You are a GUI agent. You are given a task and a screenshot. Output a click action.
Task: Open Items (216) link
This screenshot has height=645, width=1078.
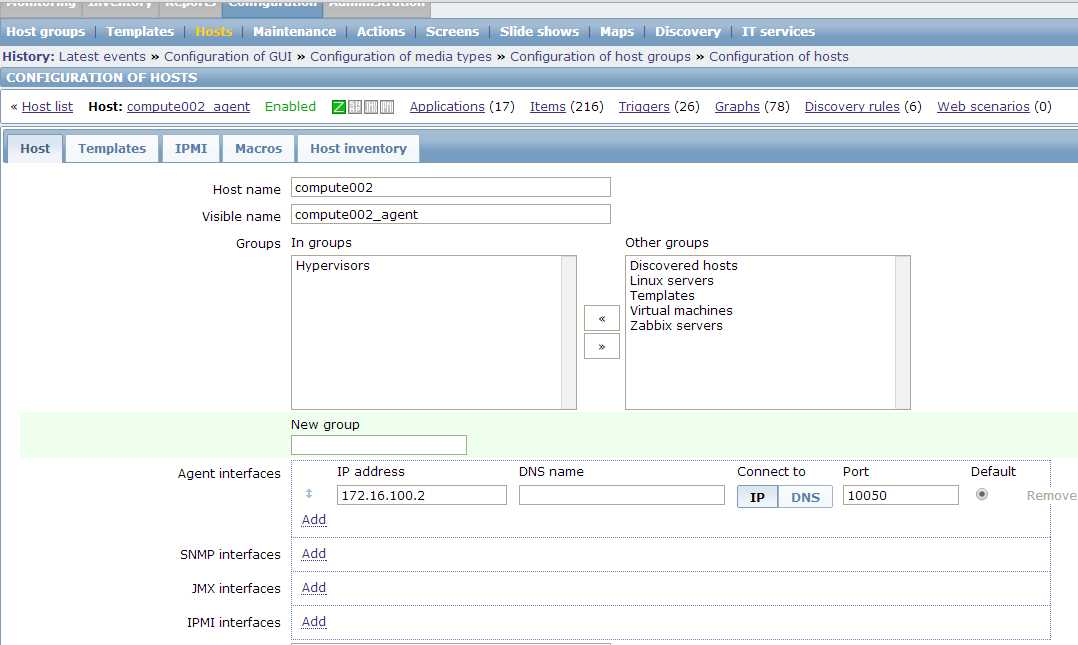pyautogui.click(x=547, y=107)
